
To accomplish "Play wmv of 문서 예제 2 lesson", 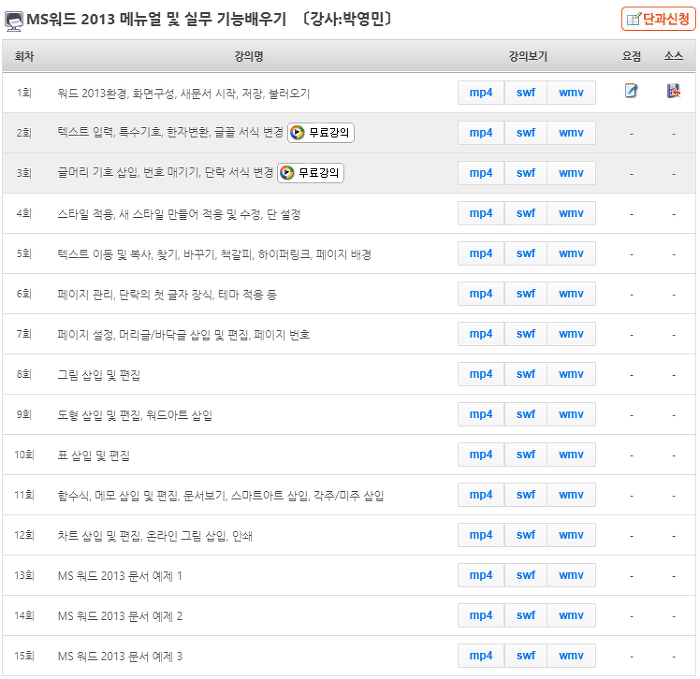I will tap(571, 615).
